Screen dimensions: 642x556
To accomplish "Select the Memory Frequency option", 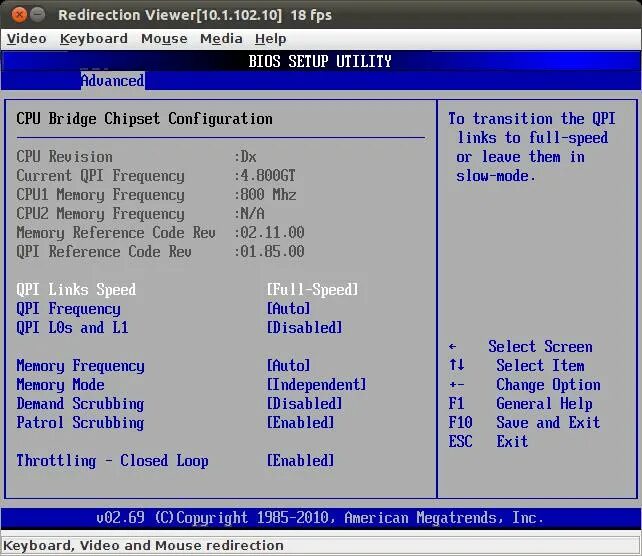I will [80, 366].
